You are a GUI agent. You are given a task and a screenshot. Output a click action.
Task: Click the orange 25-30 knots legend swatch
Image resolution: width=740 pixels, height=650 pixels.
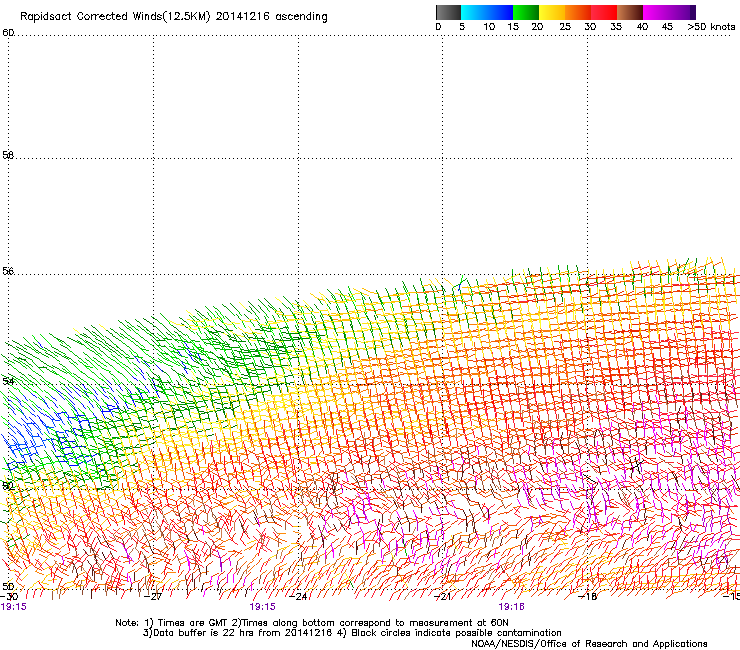click(578, 12)
